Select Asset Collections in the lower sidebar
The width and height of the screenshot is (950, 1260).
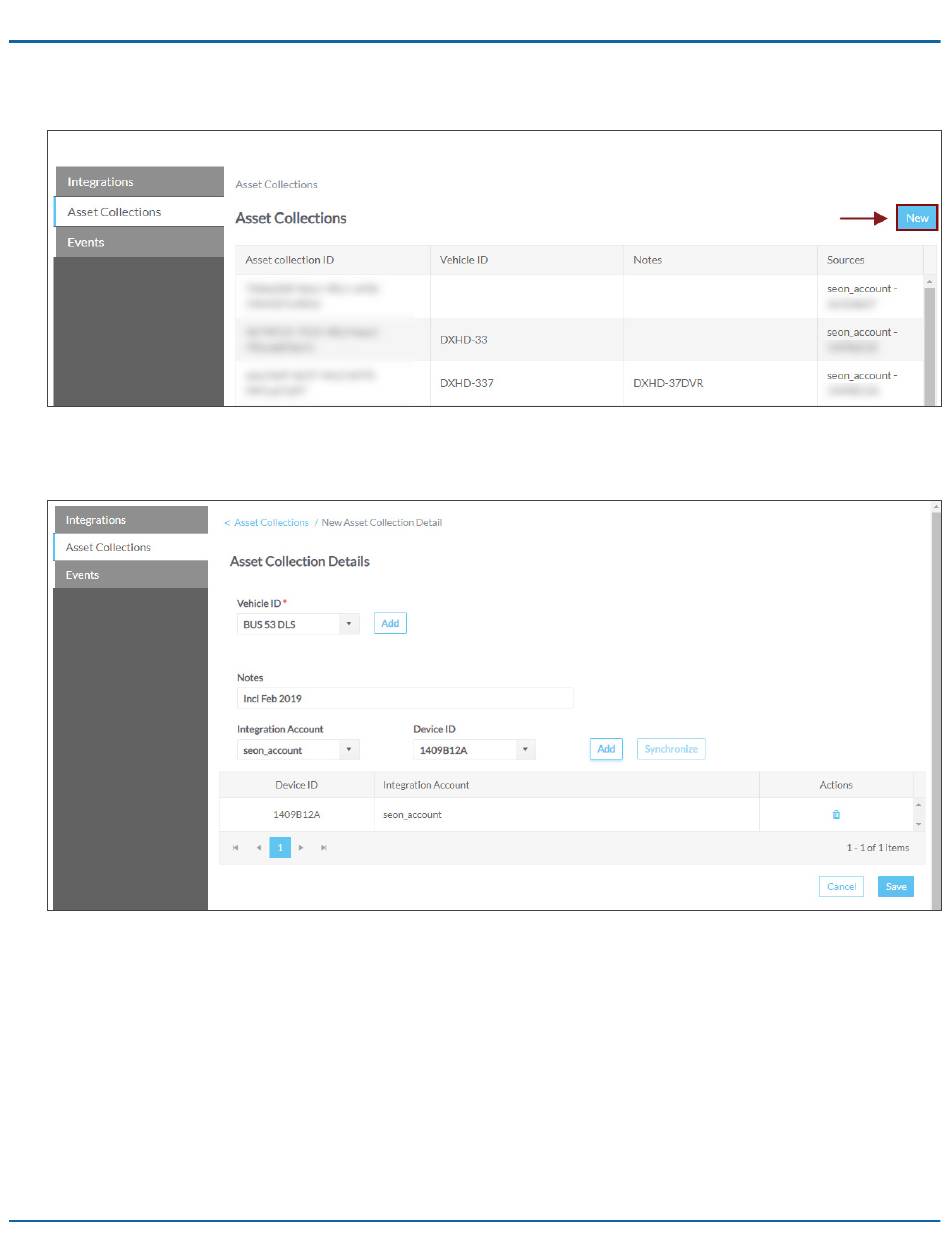pos(130,547)
